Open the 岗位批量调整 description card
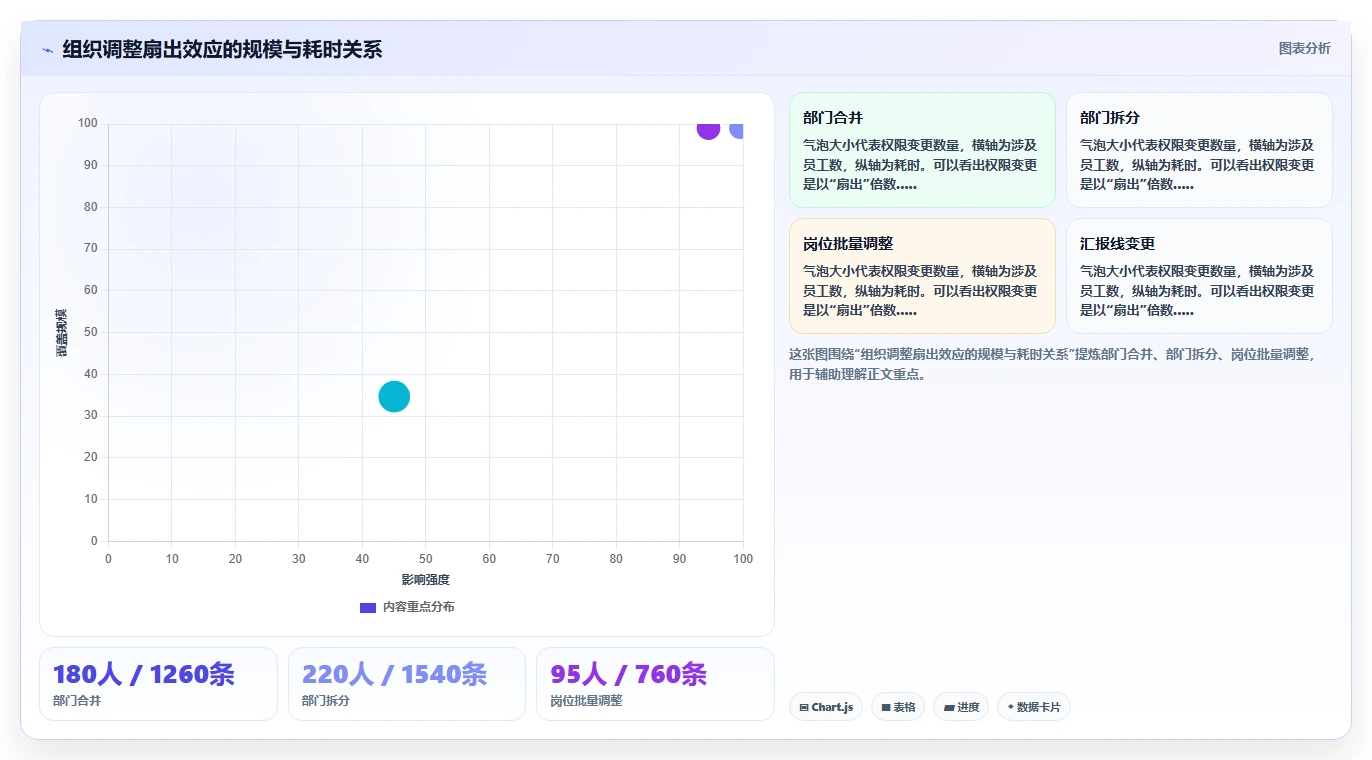 pos(922,276)
